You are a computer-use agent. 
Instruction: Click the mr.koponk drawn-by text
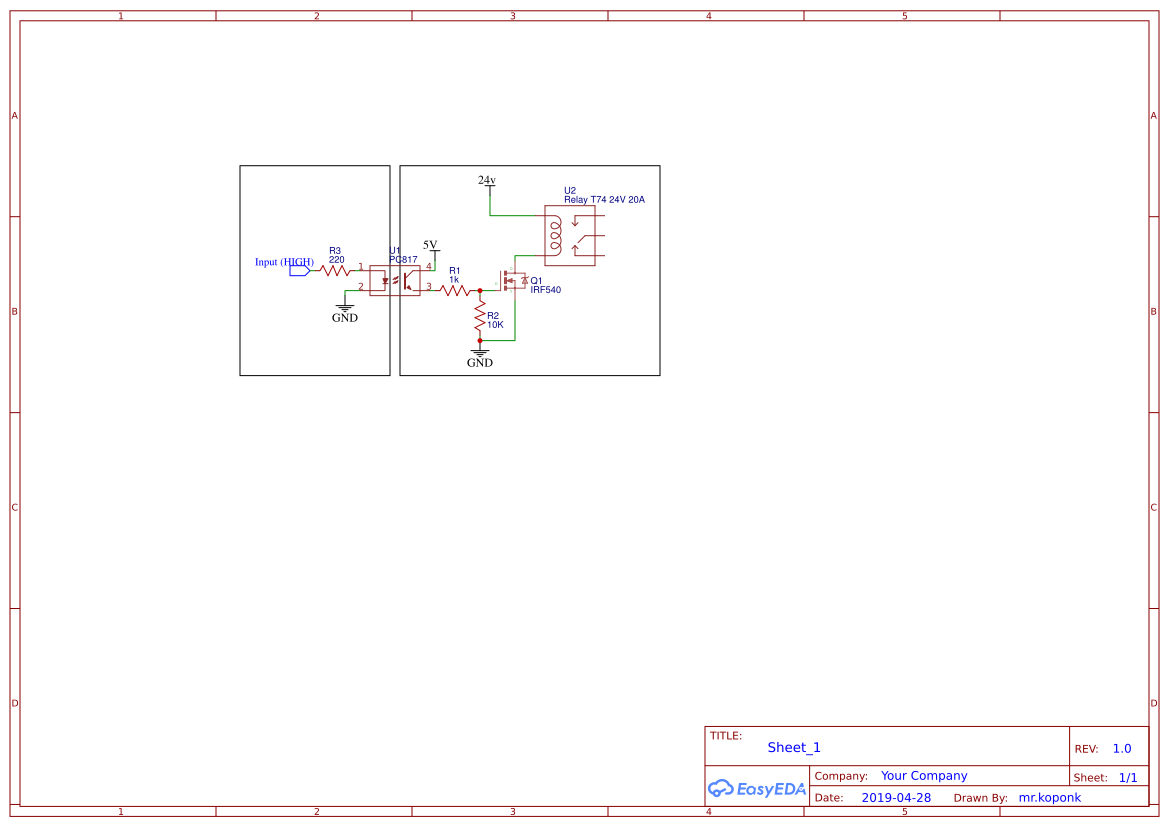pyautogui.click(x=1049, y=797)
